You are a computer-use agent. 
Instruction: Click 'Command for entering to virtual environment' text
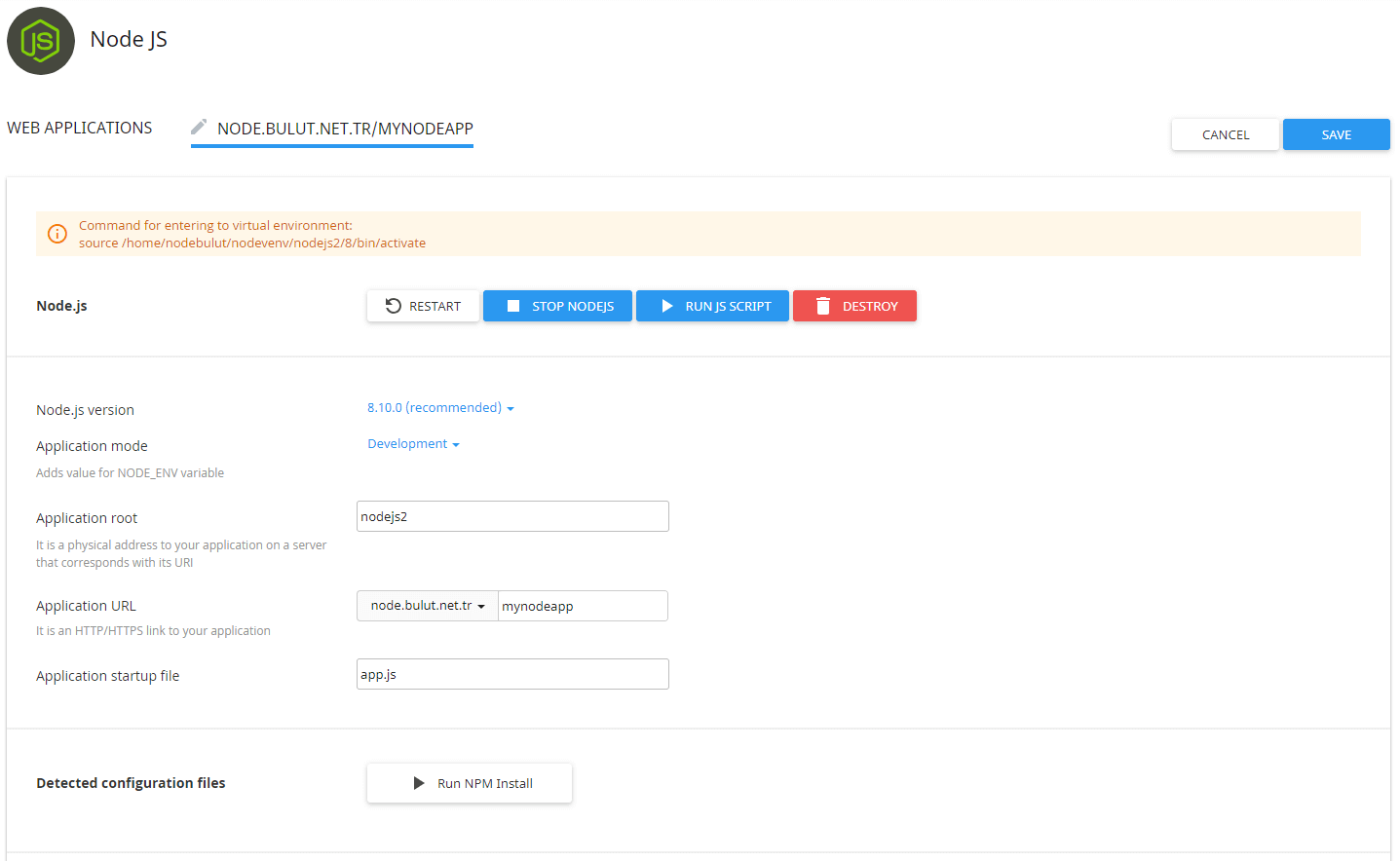click(x=215, y=226)
